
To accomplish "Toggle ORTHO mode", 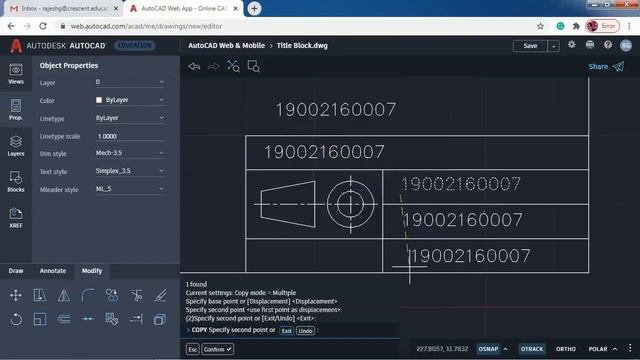I will (x=566, y=349).
